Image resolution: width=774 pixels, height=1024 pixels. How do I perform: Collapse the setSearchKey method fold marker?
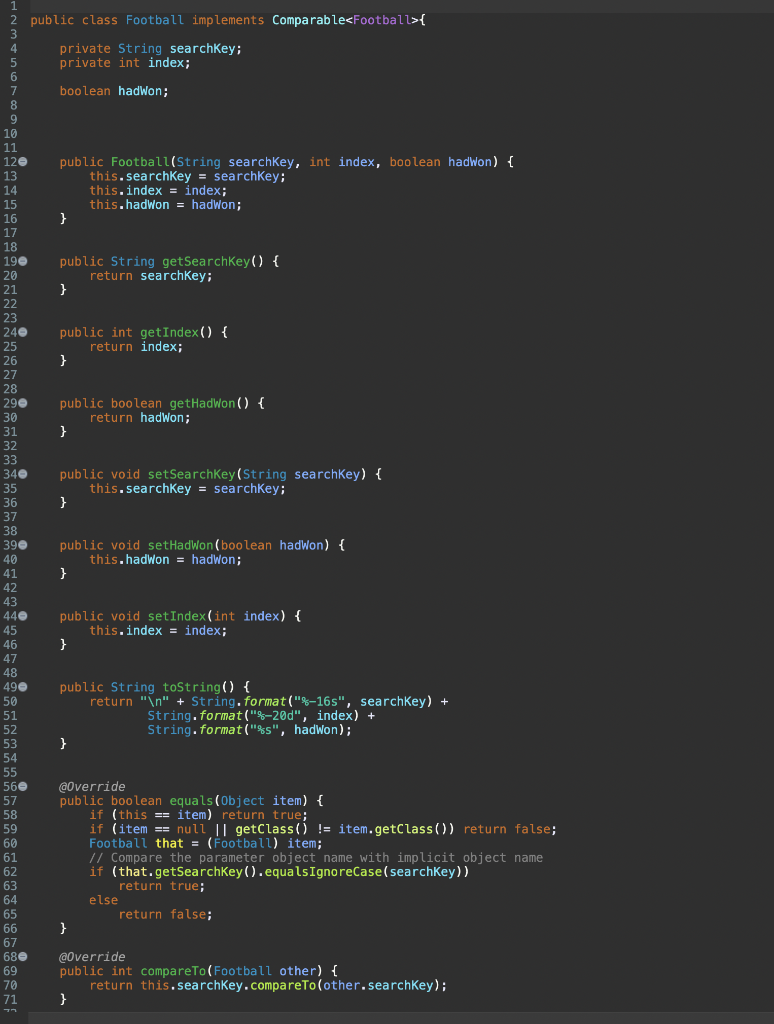point(23,474)
